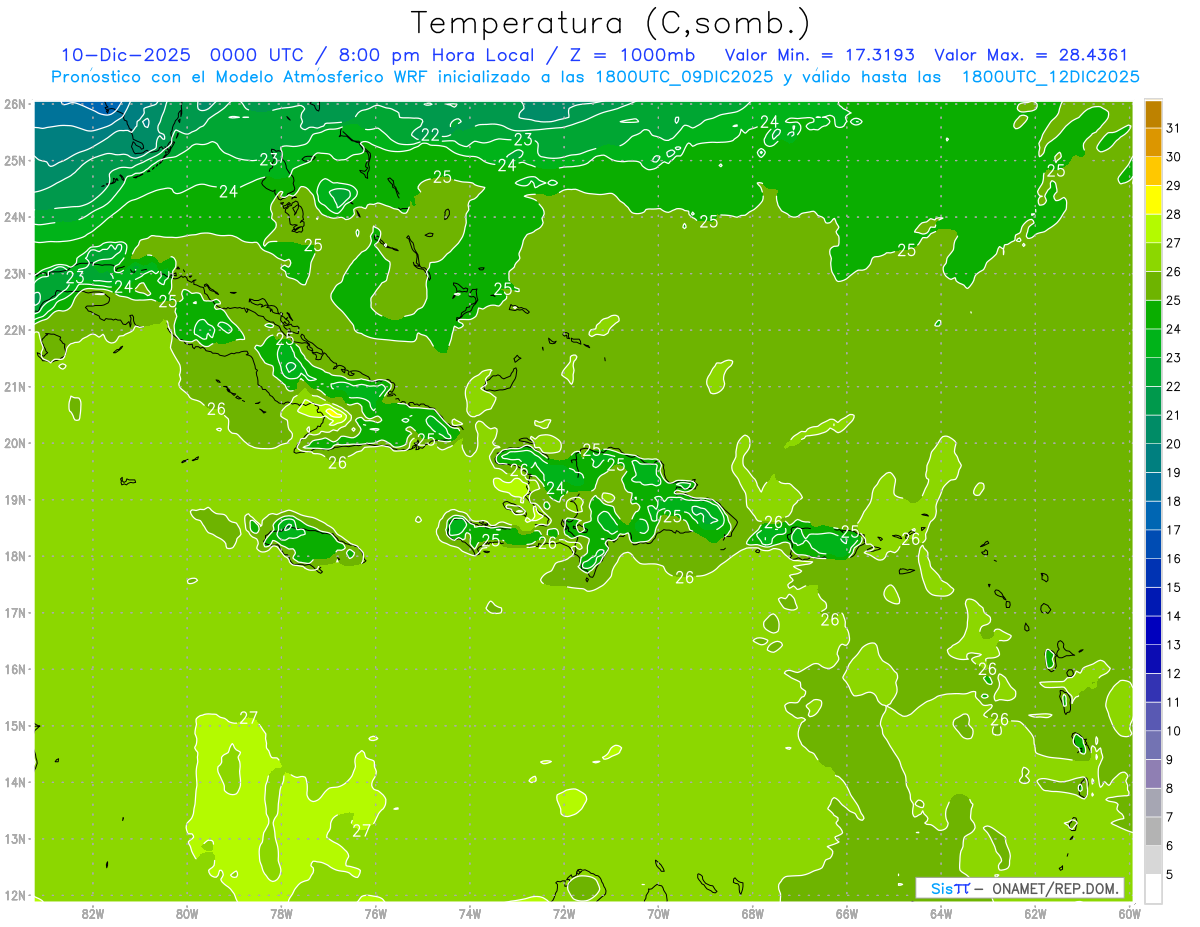Click the '20N' latitude axis label

coord(15,443)
